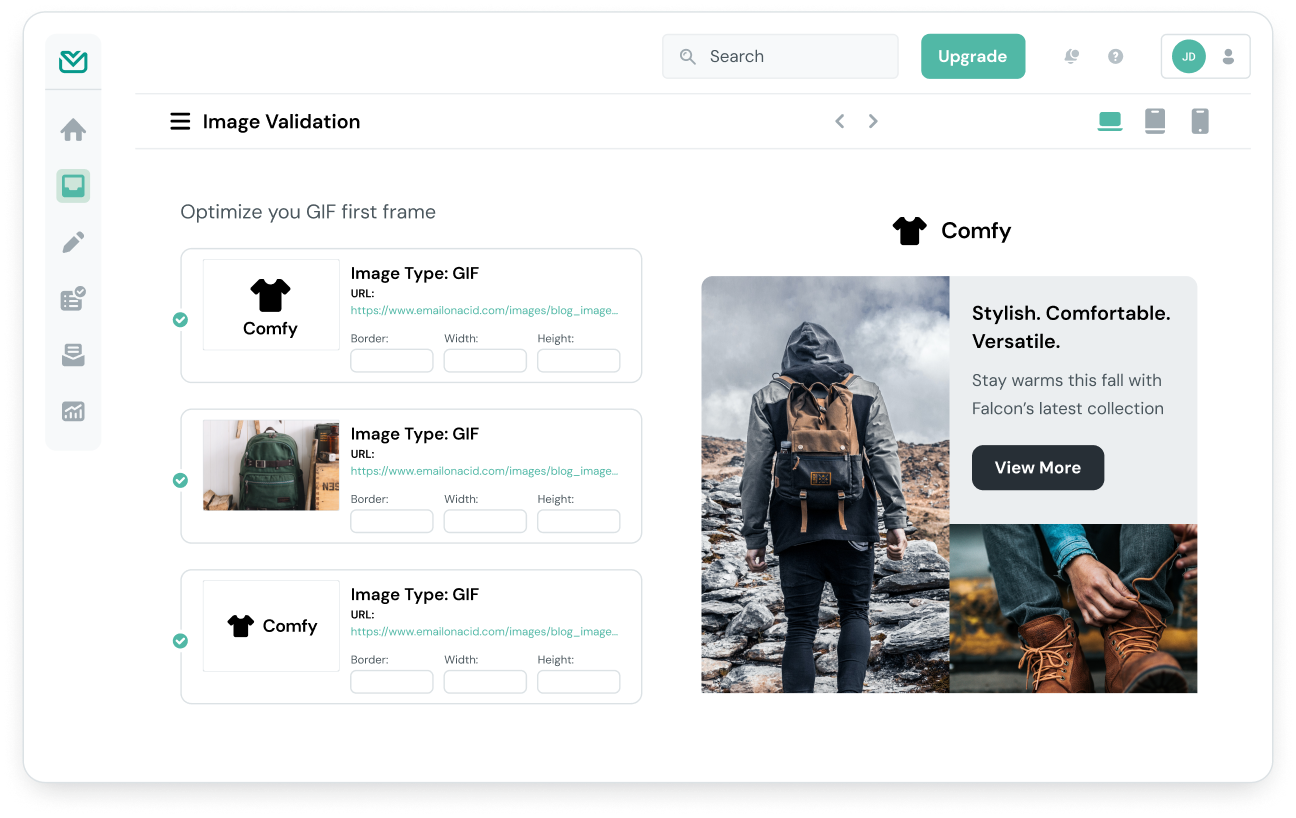Toggle the check mark on the horizontal Comfy logo card
Image resolution: width=1296 pixels, height=818 pixels.
tap(180, 641)
